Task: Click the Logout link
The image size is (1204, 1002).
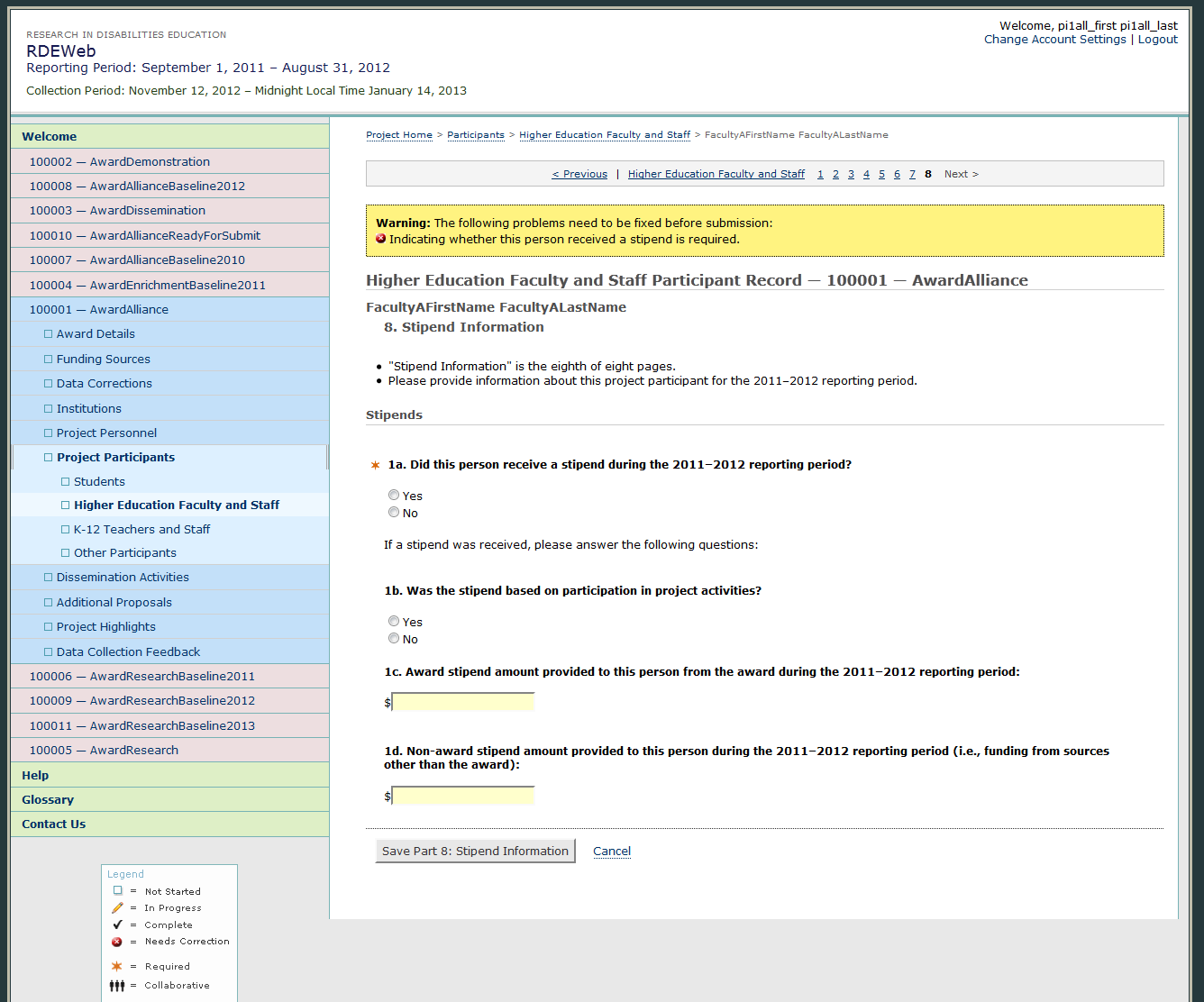Action: 1157,40
